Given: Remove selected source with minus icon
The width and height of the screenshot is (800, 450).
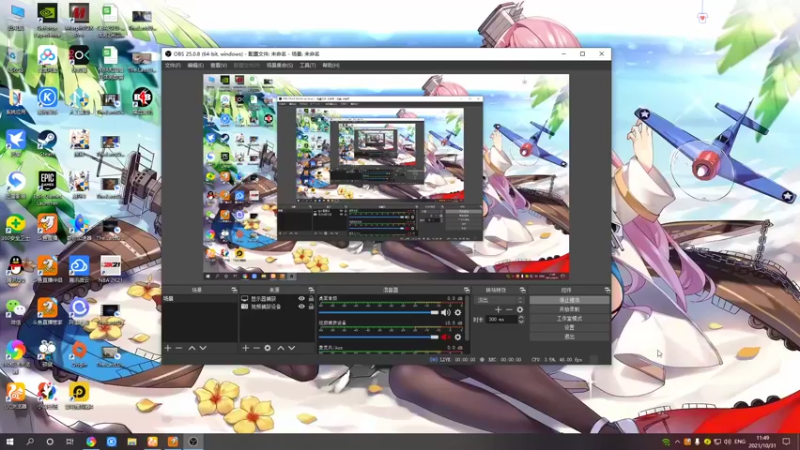Looking at the screenshot, I should [256, 348].
